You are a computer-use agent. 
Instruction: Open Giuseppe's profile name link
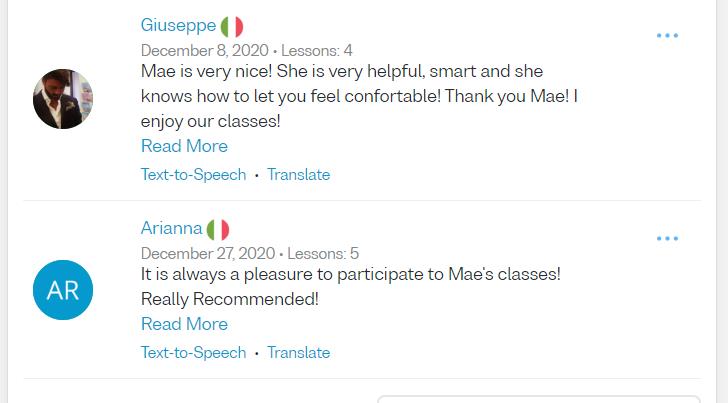(178, 26)
